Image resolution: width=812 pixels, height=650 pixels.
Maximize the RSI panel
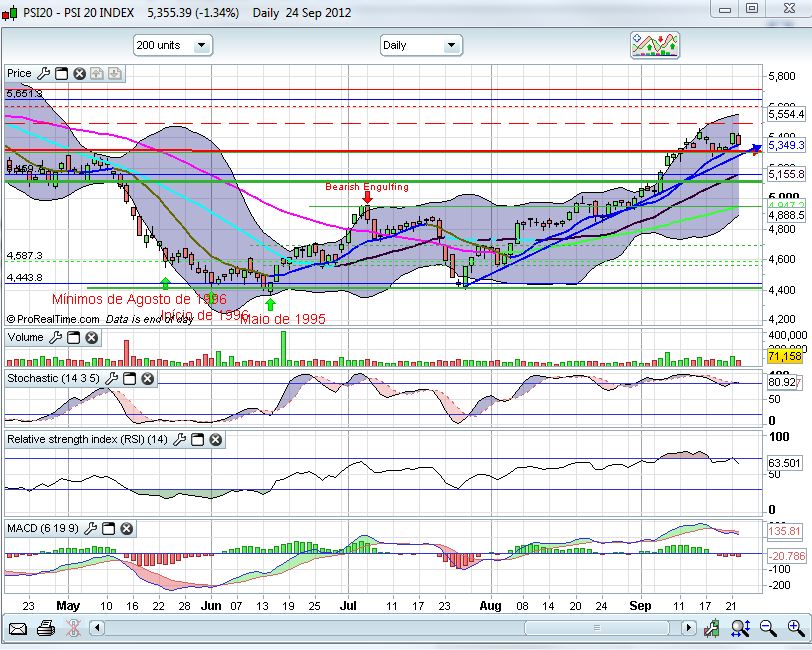click(197, 440)
